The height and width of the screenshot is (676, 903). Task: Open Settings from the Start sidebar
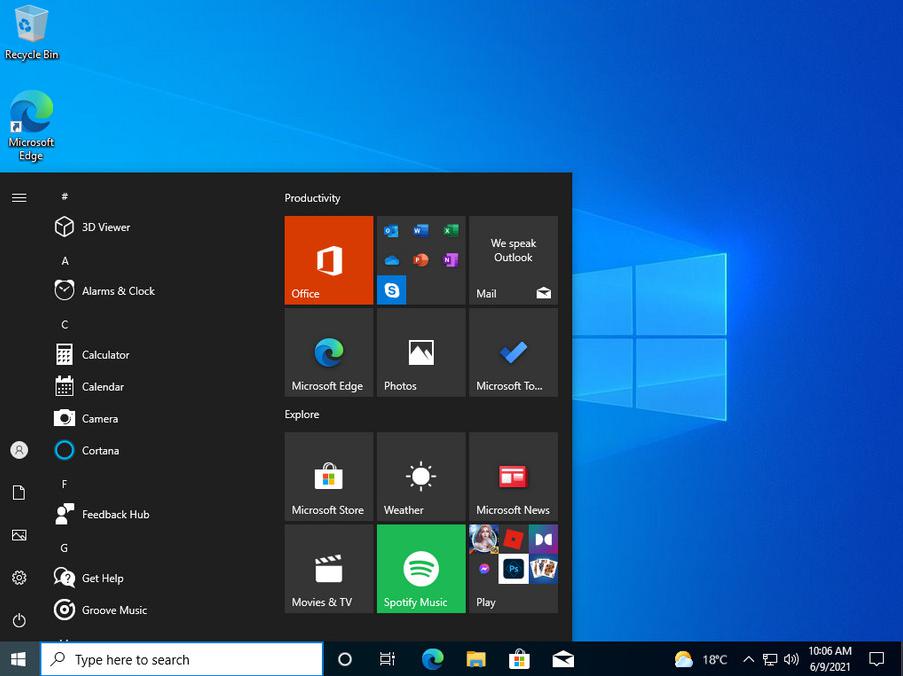click(18, 578)
